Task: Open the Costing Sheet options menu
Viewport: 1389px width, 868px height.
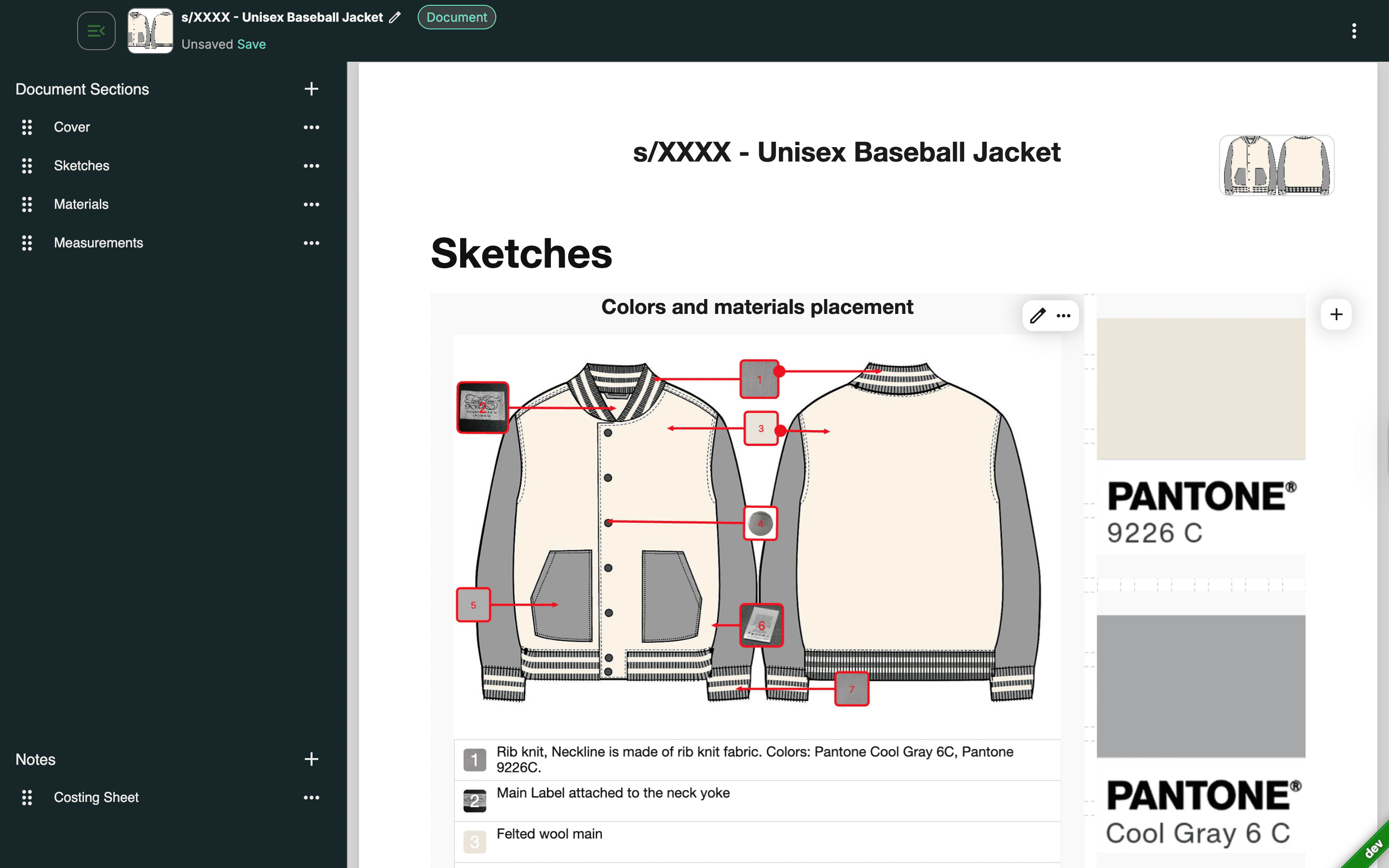Action: coord(311,798)
